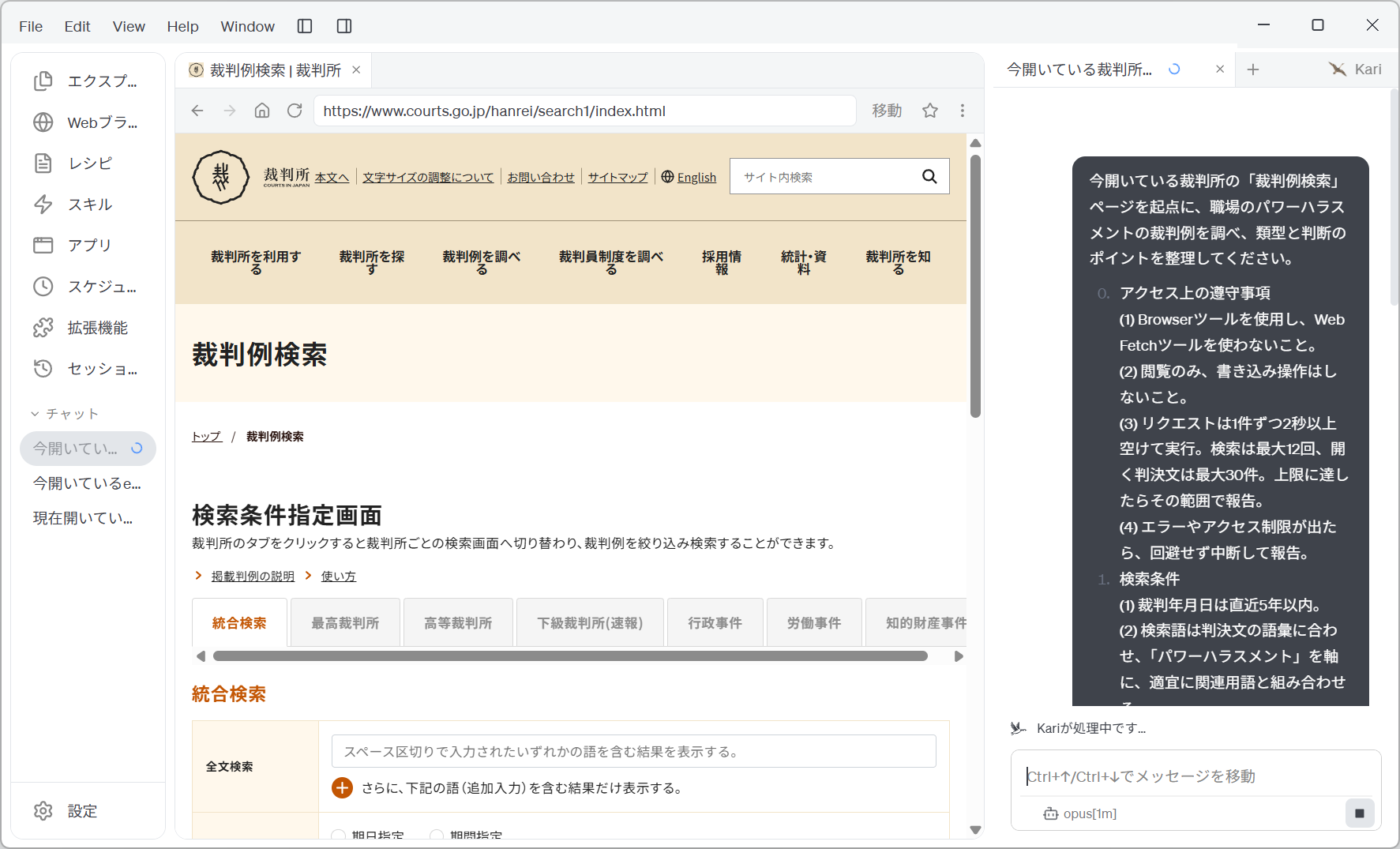Screen dimensions: 1400x849
Task: Click the orange plus to add search terms
Action: coord(343,787)
